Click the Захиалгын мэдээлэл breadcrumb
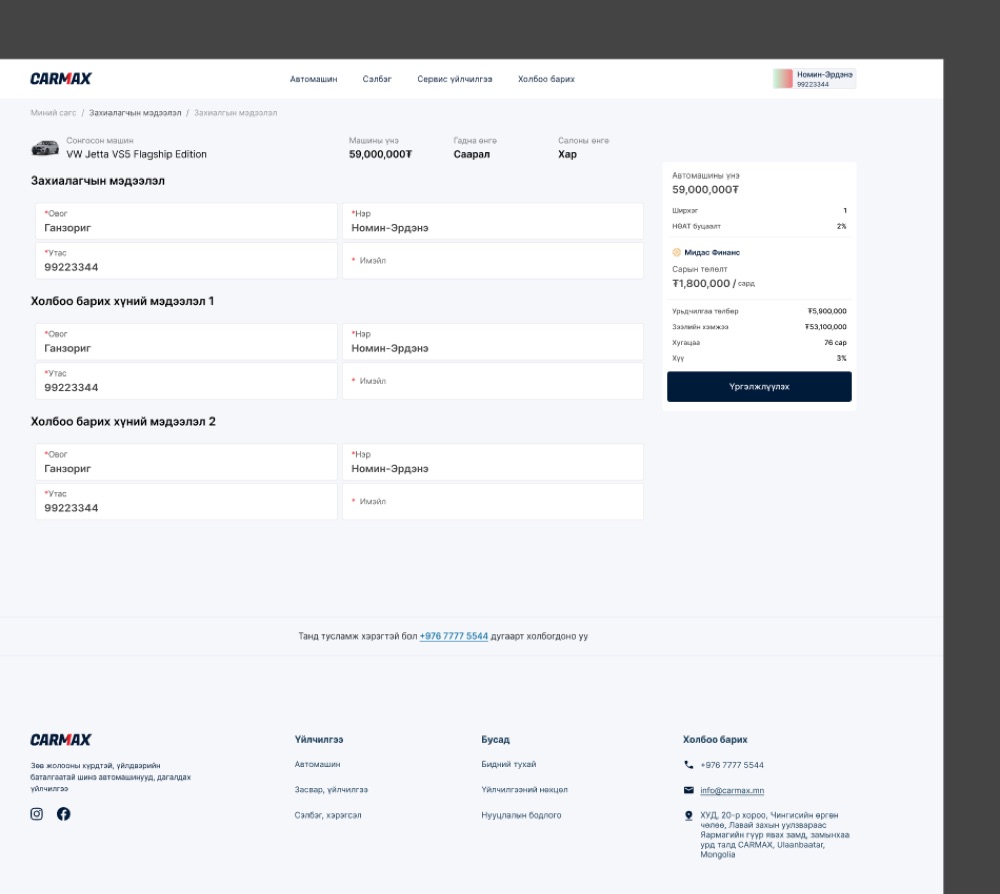1000x894 pixels. click(x=235, y=113)
